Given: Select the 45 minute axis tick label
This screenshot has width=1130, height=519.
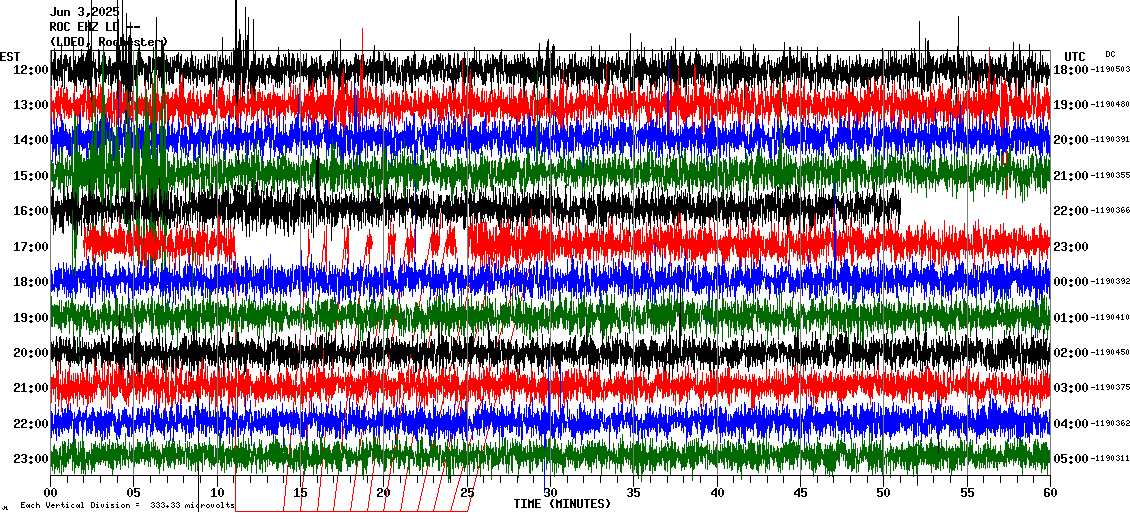Looking at the screenshot, I should [x=800, y=492].
